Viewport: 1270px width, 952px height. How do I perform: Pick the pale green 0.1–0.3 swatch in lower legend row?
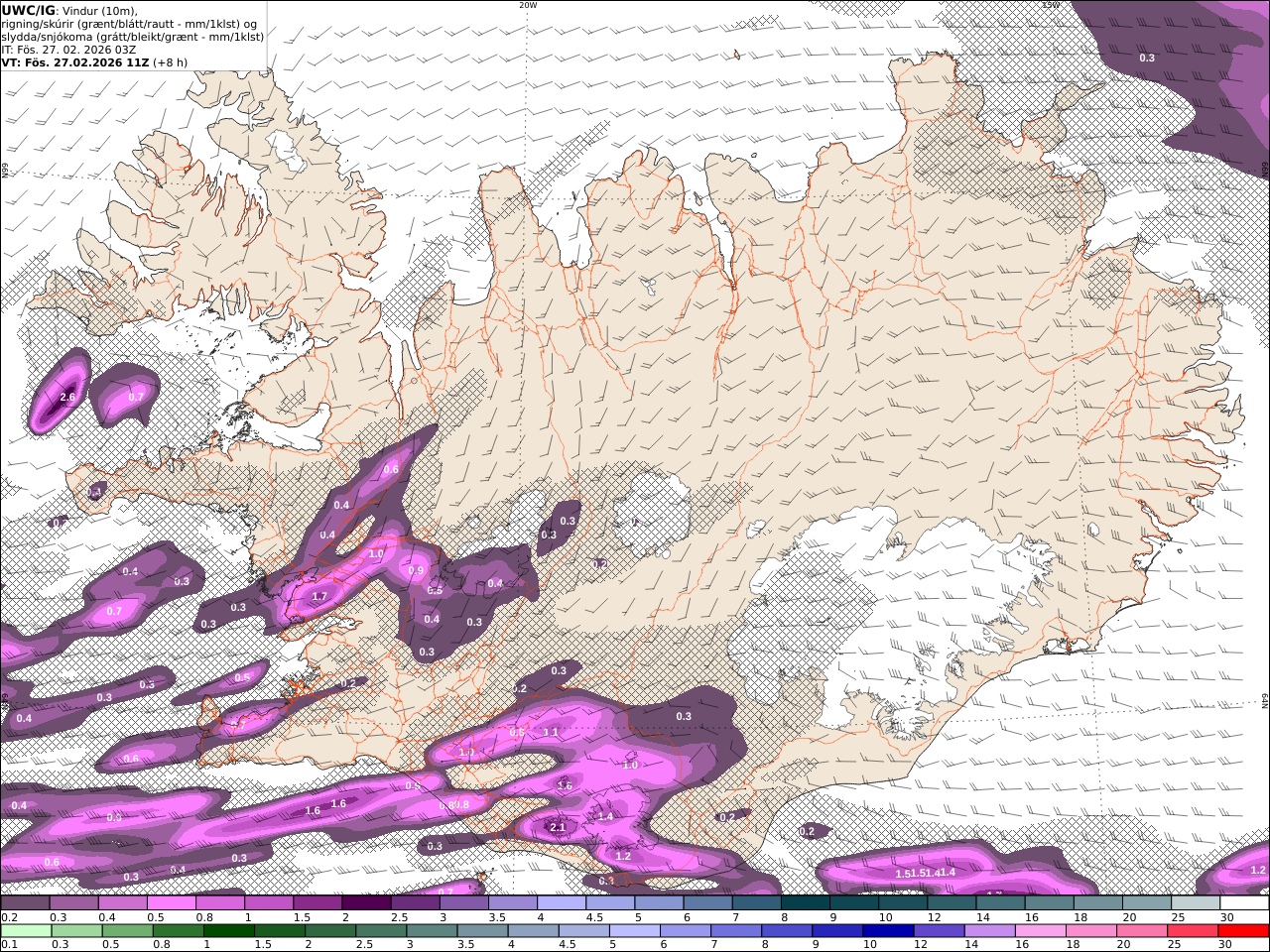click(27, 930)
